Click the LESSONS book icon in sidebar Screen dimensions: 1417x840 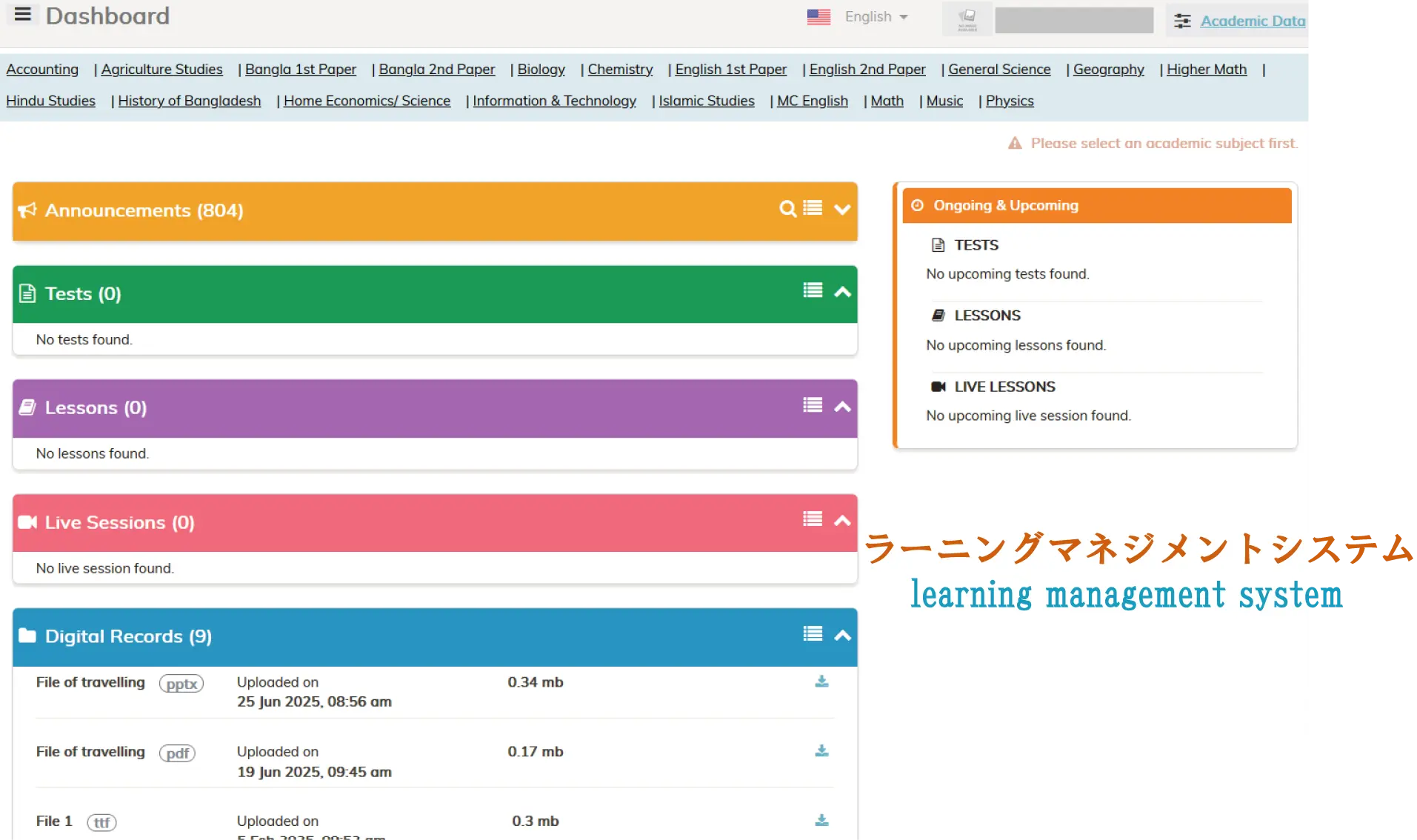938,316
